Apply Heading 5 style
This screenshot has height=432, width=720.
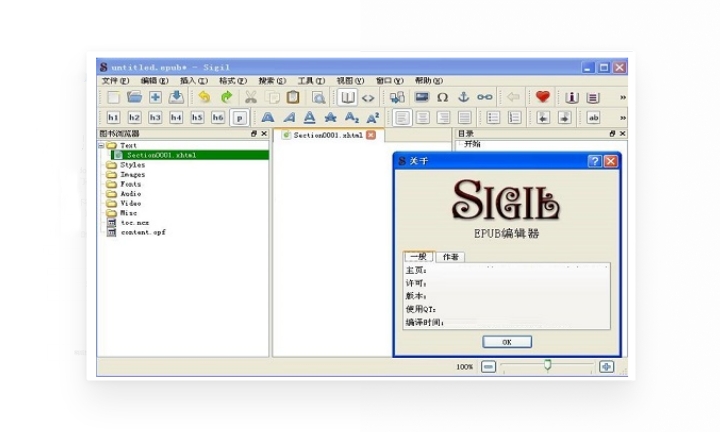pyautogui.click(x=197, y=118)
